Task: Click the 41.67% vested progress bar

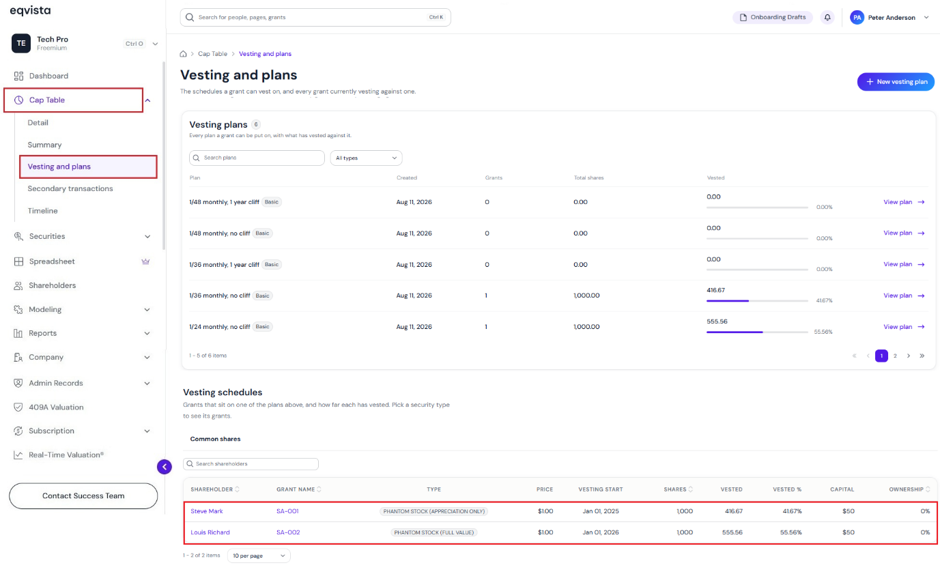Action: [757, 300]
